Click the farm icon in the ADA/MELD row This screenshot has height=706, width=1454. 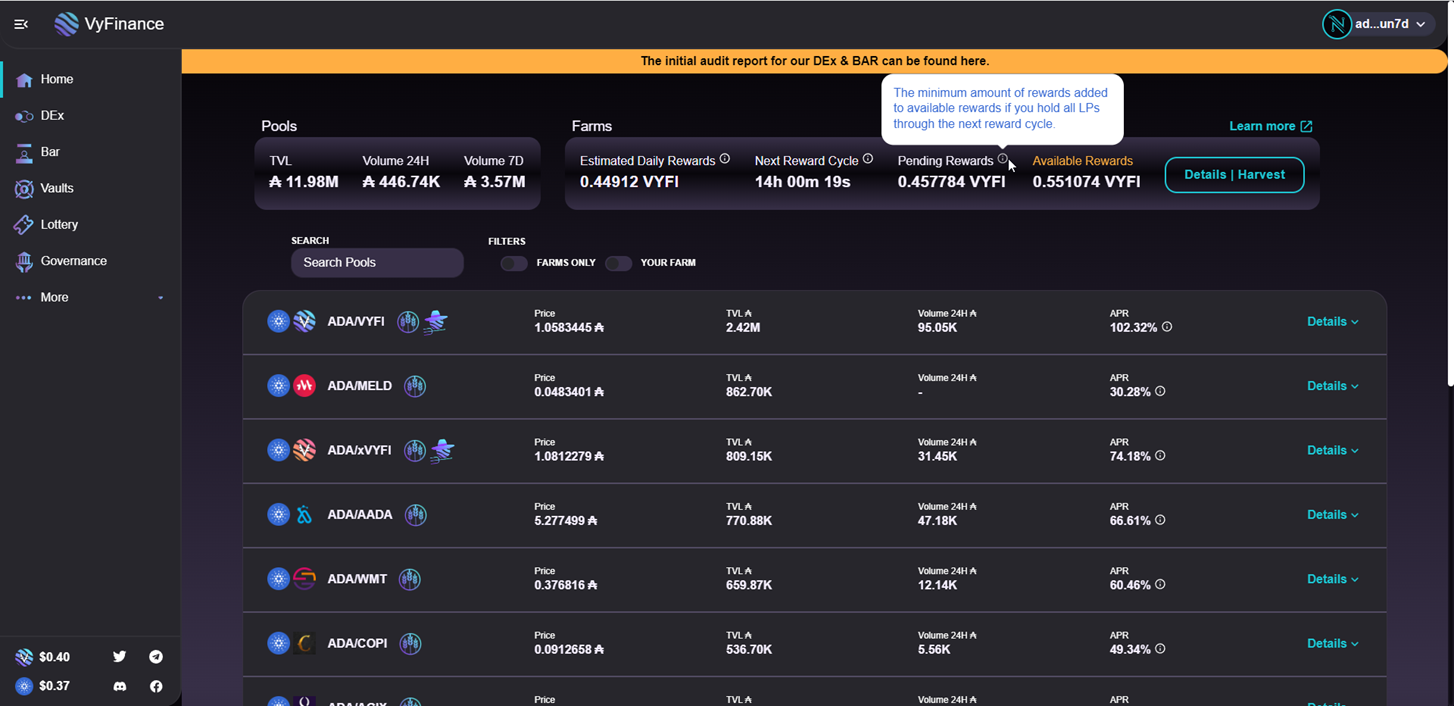[x=415, y=386]
